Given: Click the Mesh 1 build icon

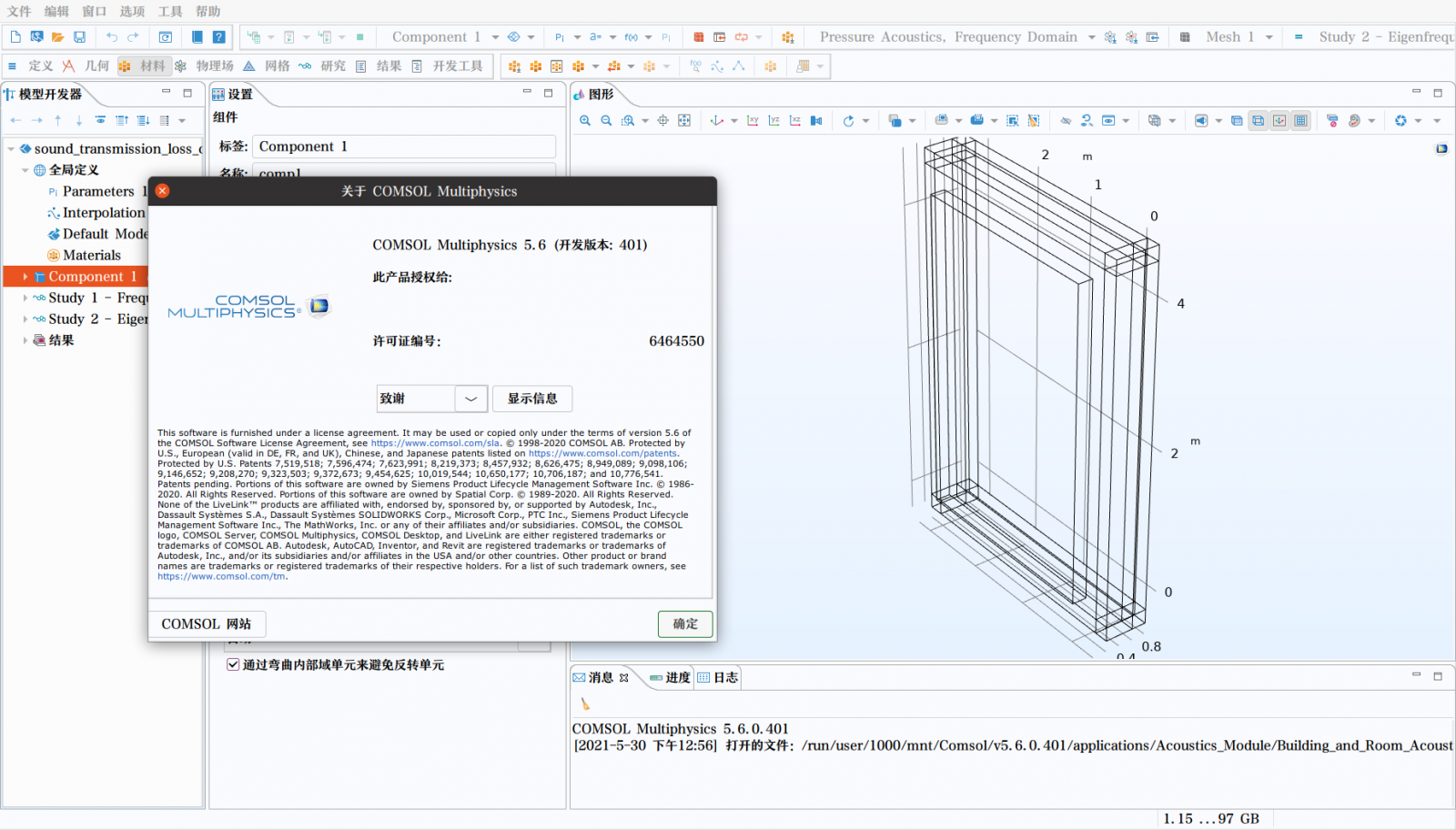Looking at the screenshot, I should click(x=1185, y=37).
